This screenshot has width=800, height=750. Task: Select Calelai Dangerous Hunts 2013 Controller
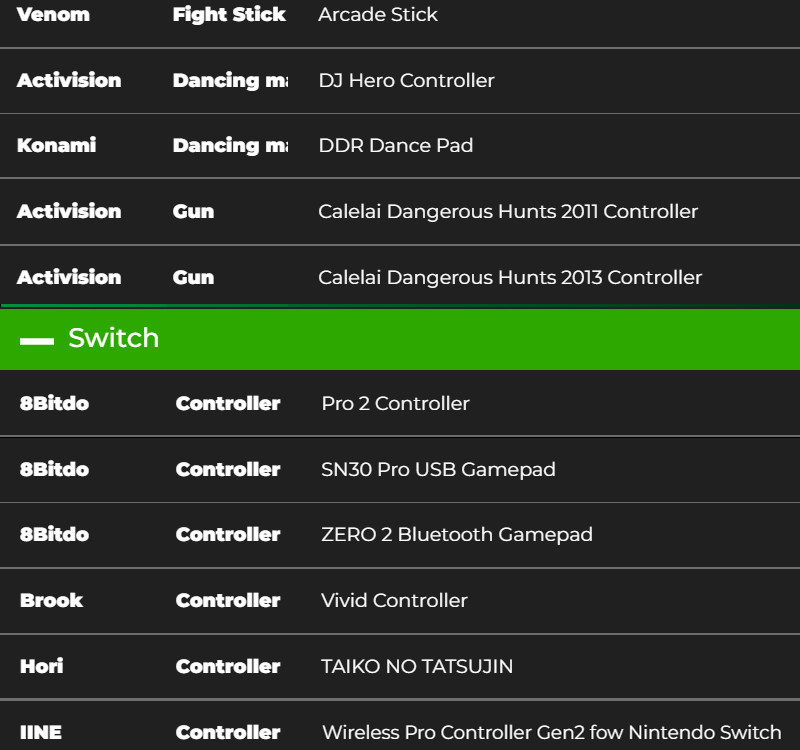pyautogui.click(x=510, y=278)
